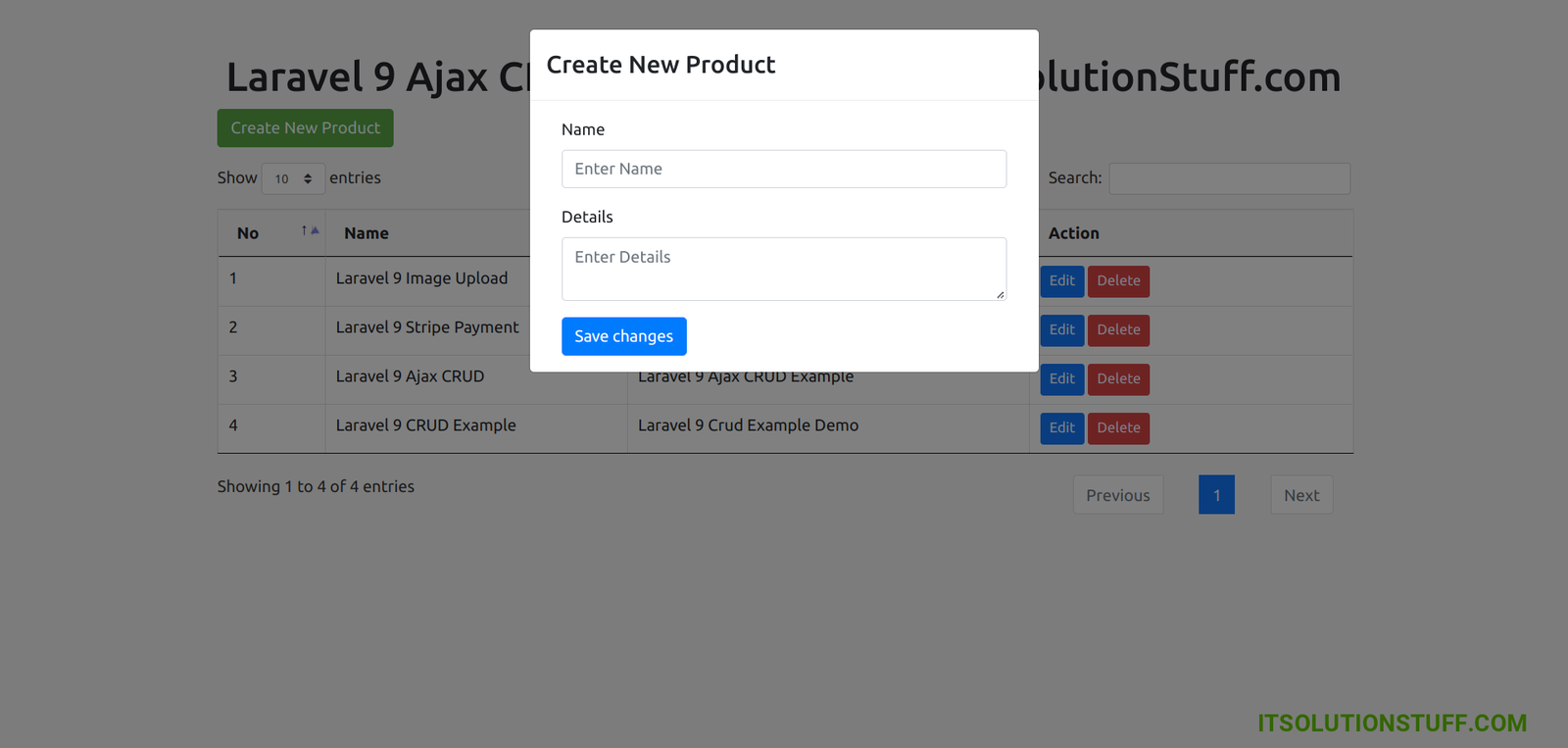The width and height of the screenshot is (1568, 748).
Task: Select page 1 in pagination
Action: pos(1216,495)
